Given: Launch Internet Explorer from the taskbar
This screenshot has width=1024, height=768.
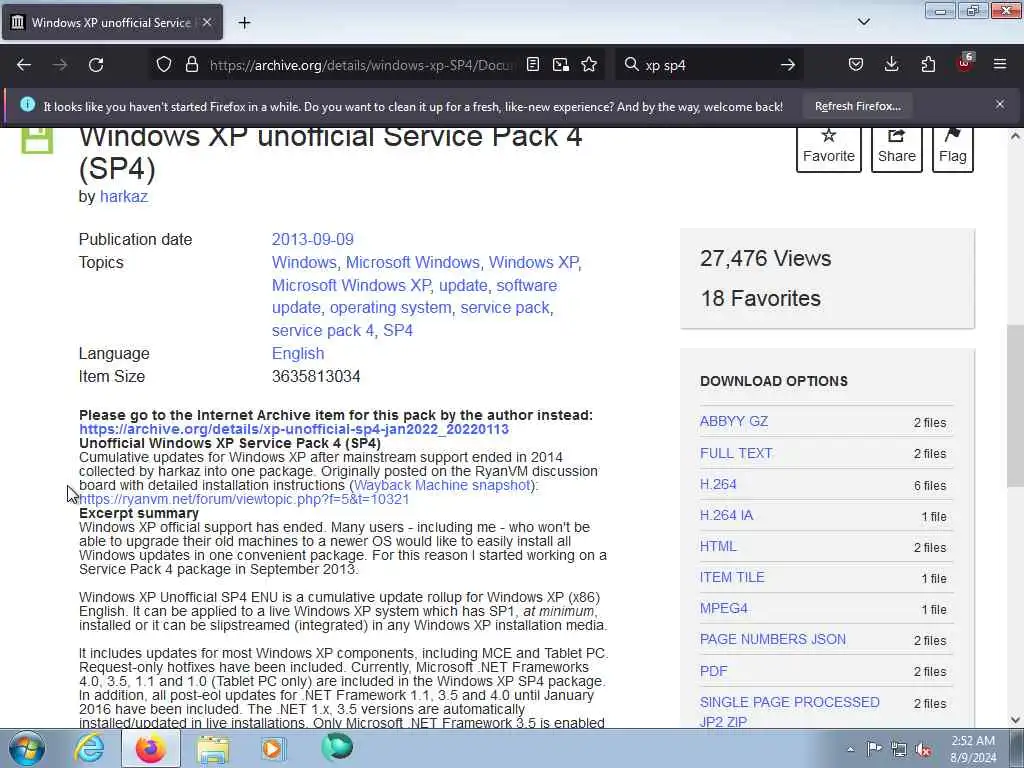Looking at the screenshot, I should pyautogui.click(x=89, y=748).
